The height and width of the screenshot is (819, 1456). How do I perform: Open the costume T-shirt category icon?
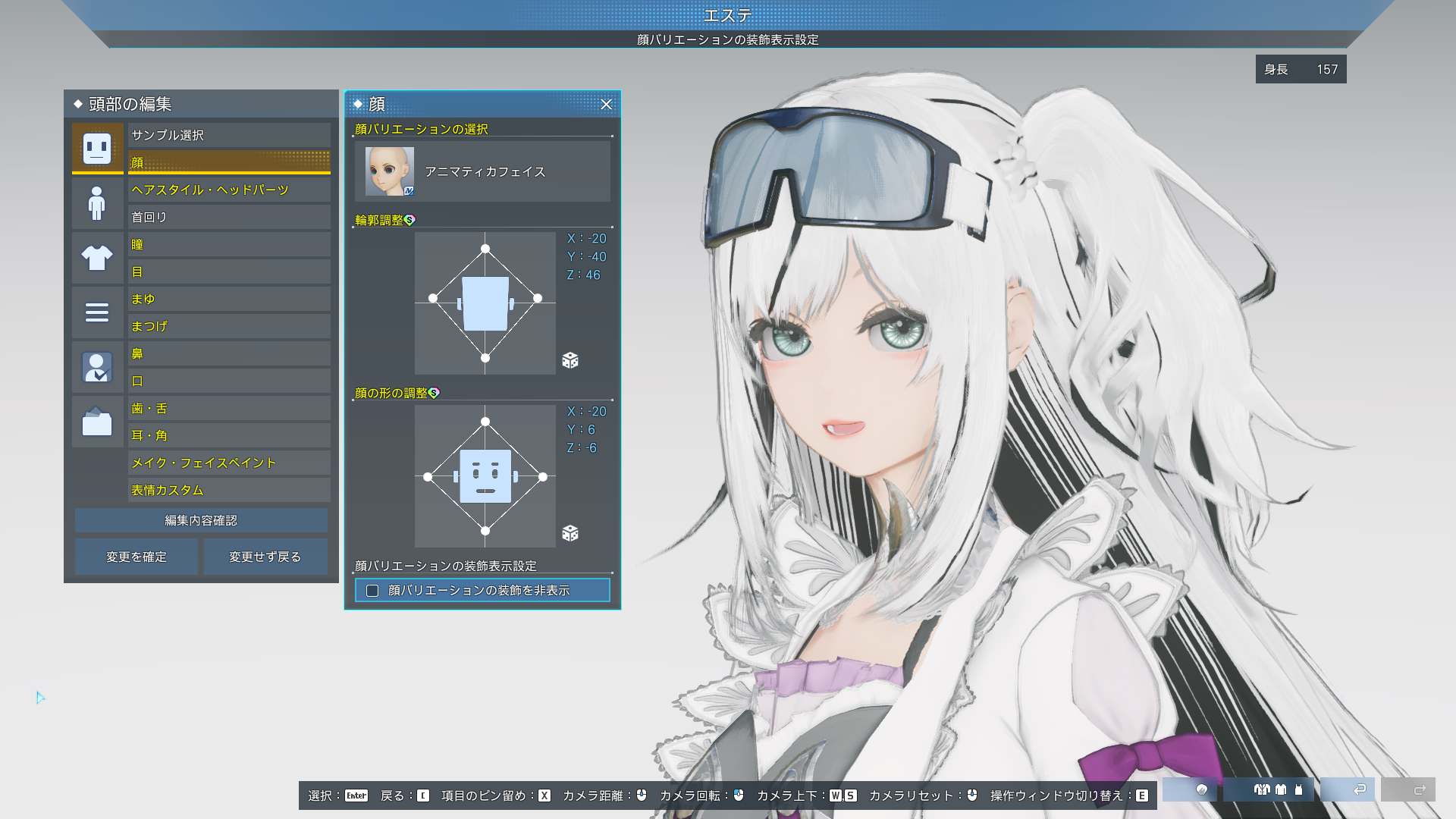[x=97, y=258]
